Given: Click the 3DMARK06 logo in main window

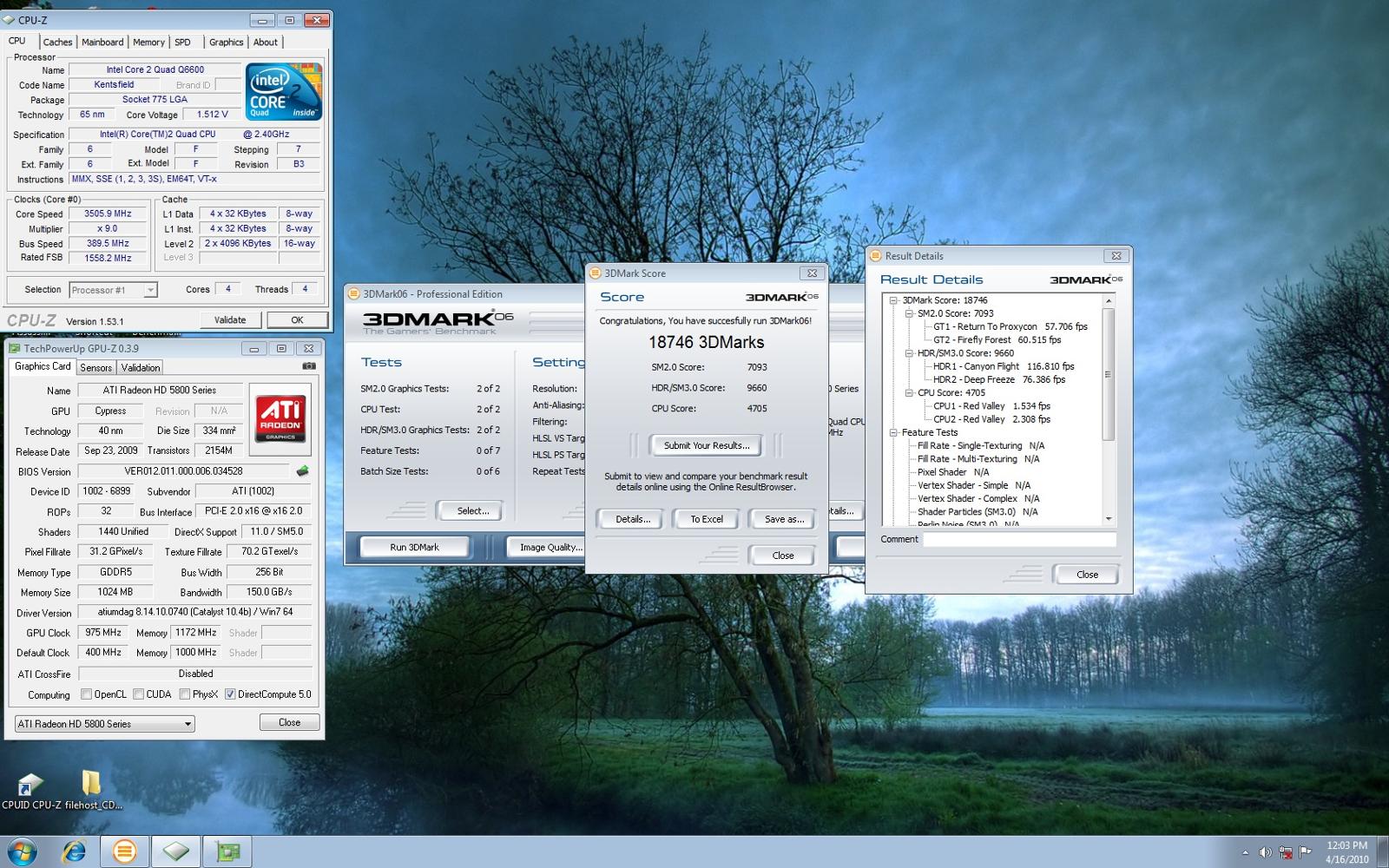Looking at the screenshot, I should tap(438, 321).
